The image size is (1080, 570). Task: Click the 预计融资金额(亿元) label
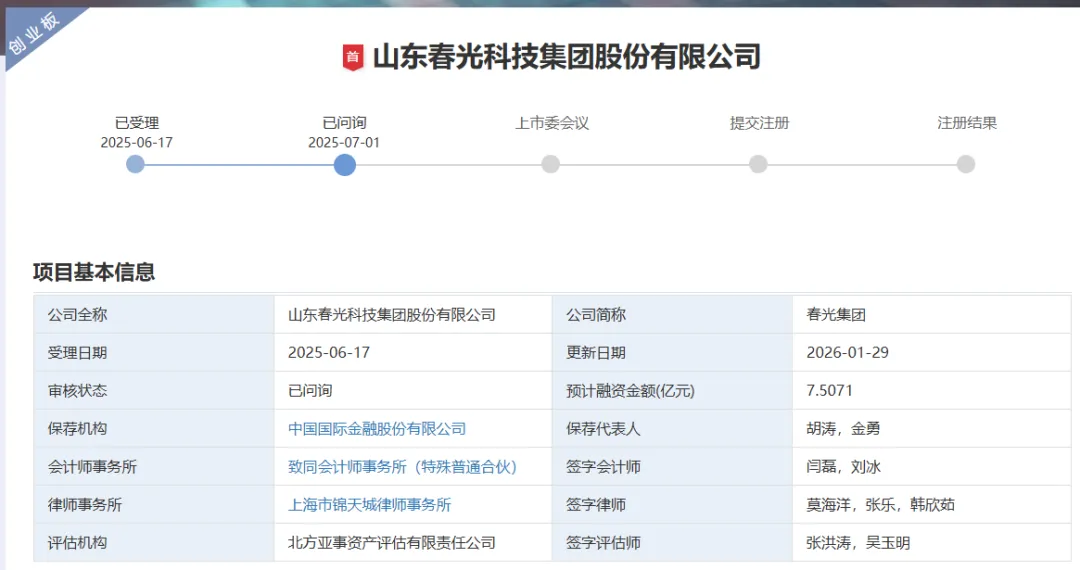click(630, 391)
